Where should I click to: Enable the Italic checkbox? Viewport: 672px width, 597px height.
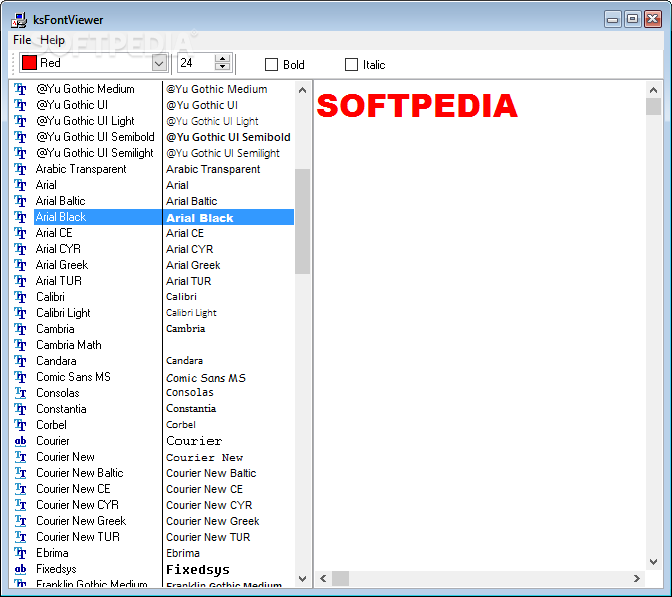351,65
